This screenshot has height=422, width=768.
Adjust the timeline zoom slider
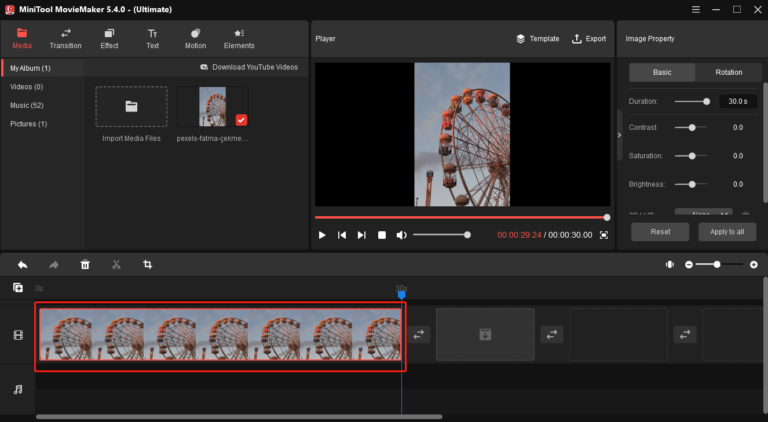click(x=720, y=264)
